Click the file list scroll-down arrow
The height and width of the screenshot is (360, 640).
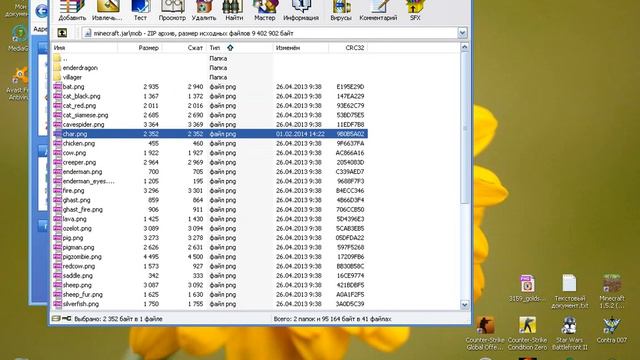point(464,304)
